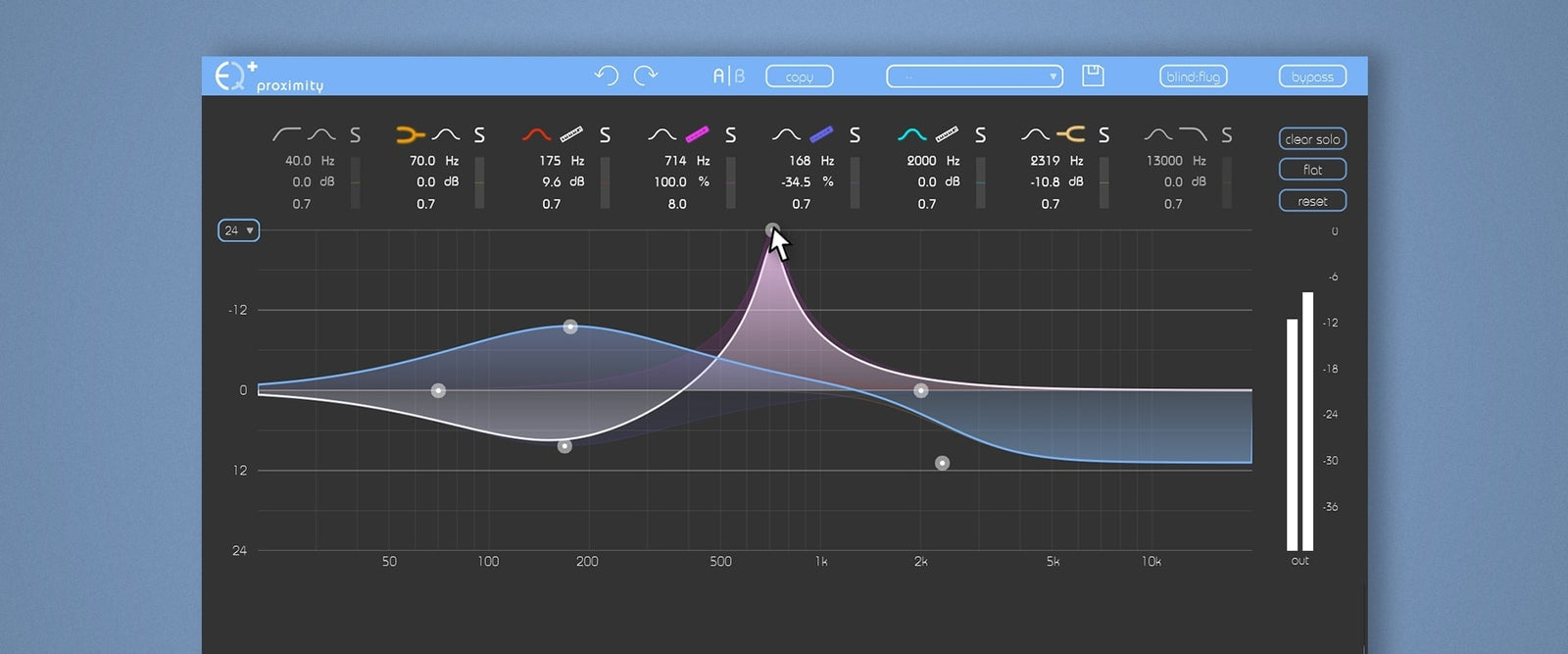1568x654 pixels.
Task: Click the 40.0 Hz band gain mini slider
Action: [x=355, y=182]
